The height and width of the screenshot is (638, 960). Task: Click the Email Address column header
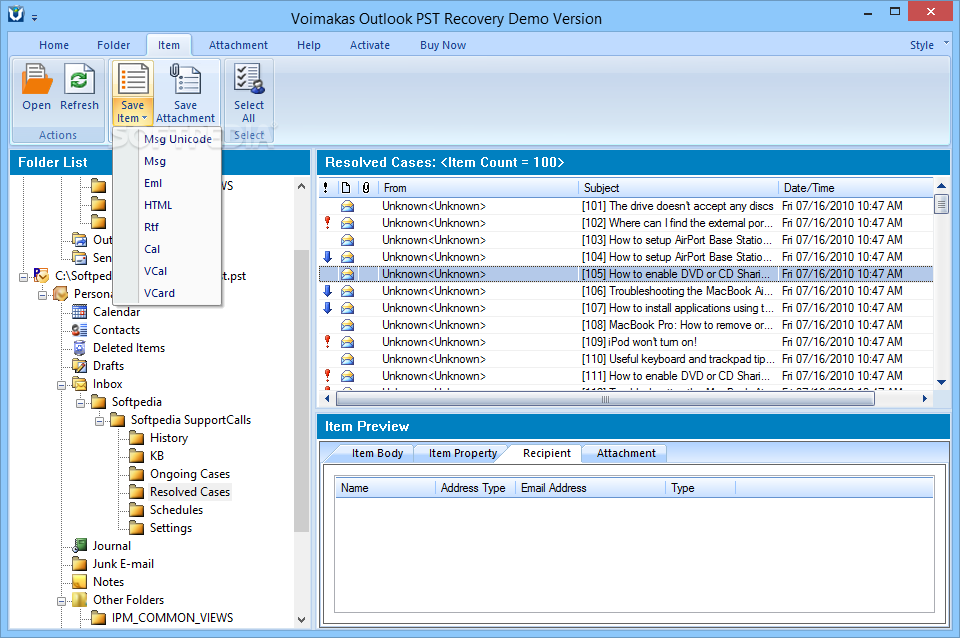point(590,488)
